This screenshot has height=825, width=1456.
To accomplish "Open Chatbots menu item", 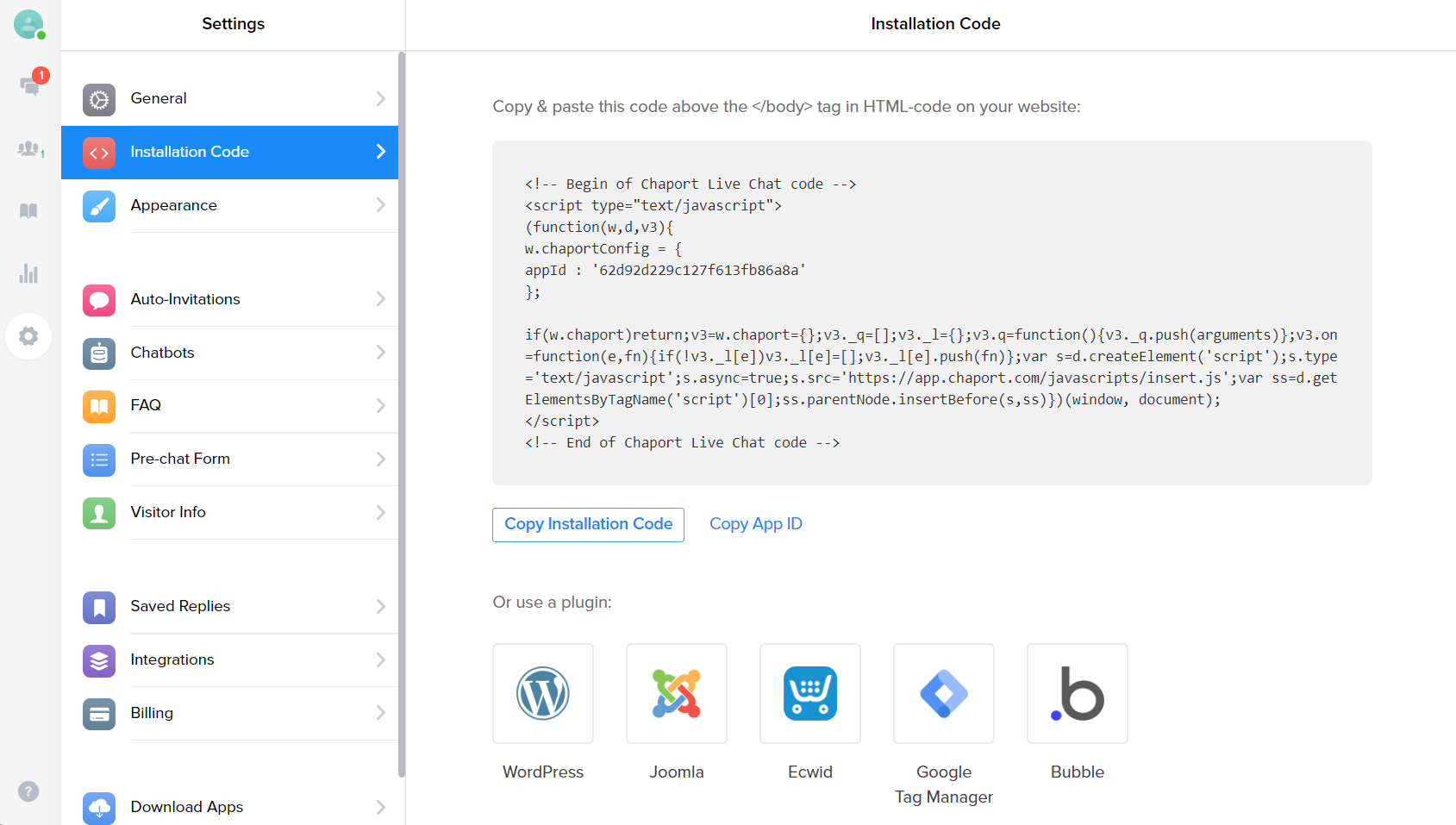I will tap(229, 353).
